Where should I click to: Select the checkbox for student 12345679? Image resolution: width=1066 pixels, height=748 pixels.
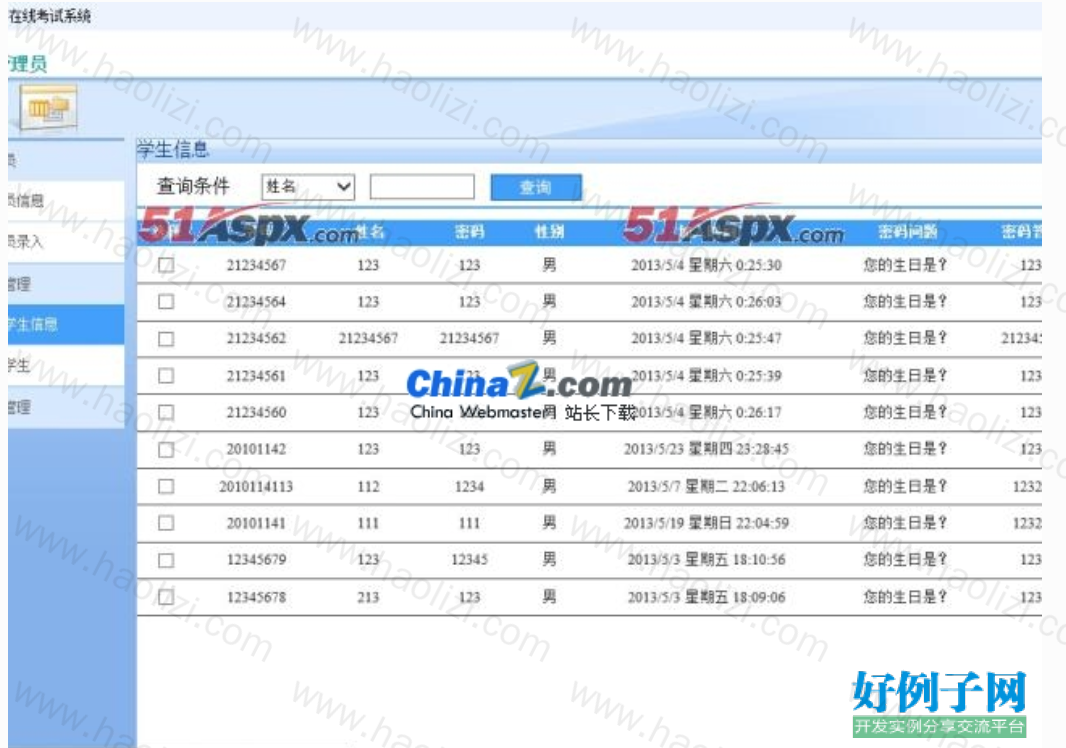click(x=166, y=560)
